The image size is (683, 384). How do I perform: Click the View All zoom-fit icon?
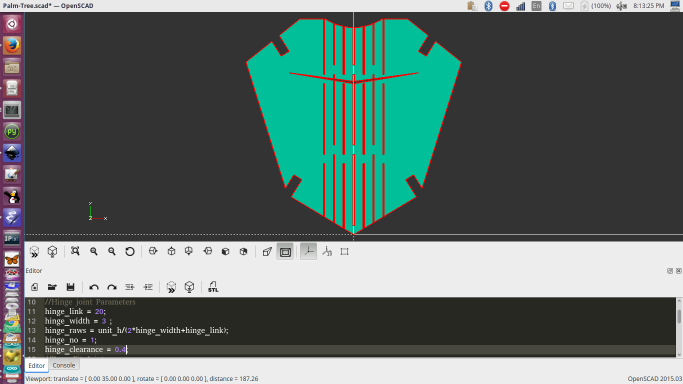point(75,251)
